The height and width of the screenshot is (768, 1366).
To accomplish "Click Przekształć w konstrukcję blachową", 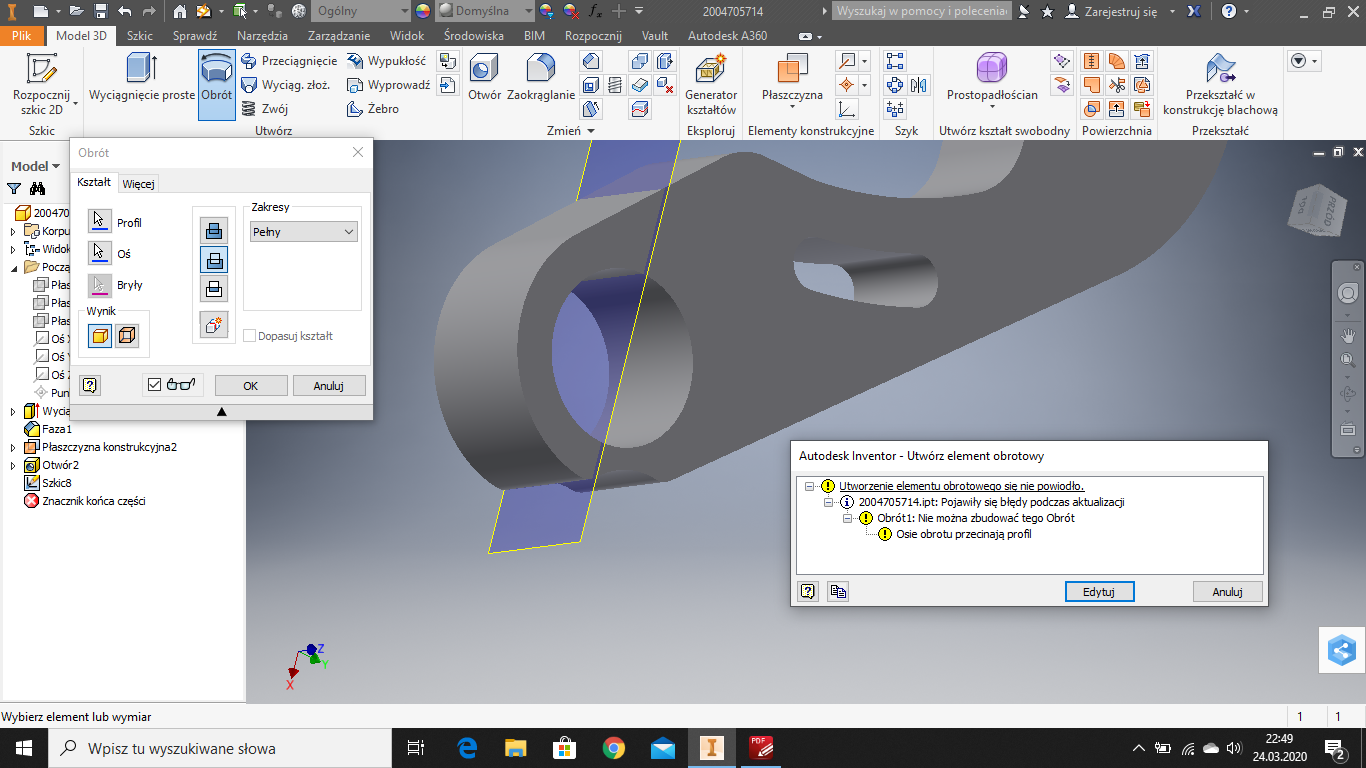I will 1220,85.
